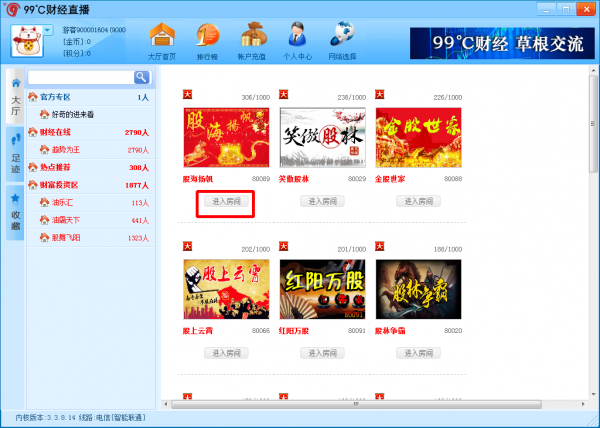Click the room ID 80029

coord(357,179)
